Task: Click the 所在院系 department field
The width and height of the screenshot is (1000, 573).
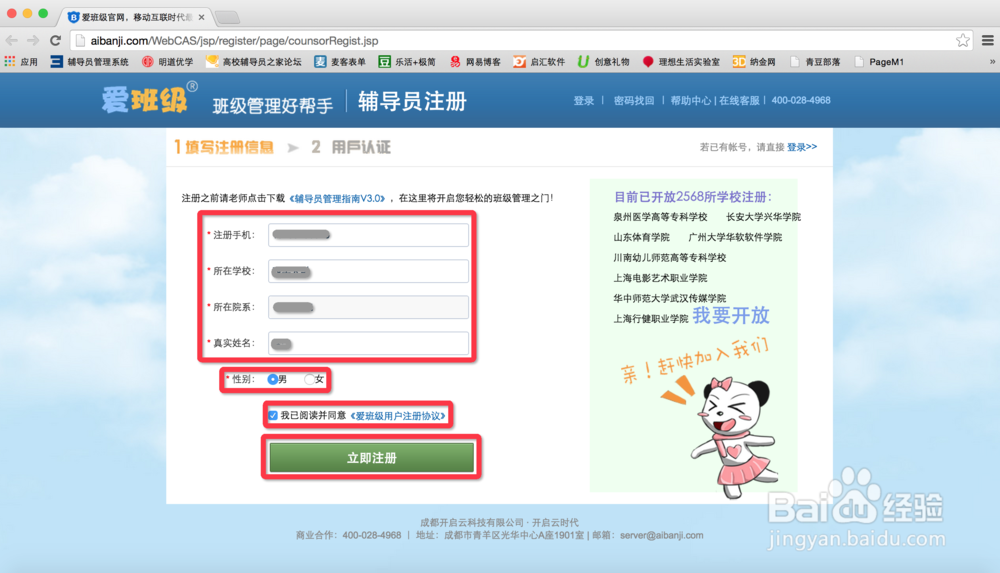Action: 368,307
